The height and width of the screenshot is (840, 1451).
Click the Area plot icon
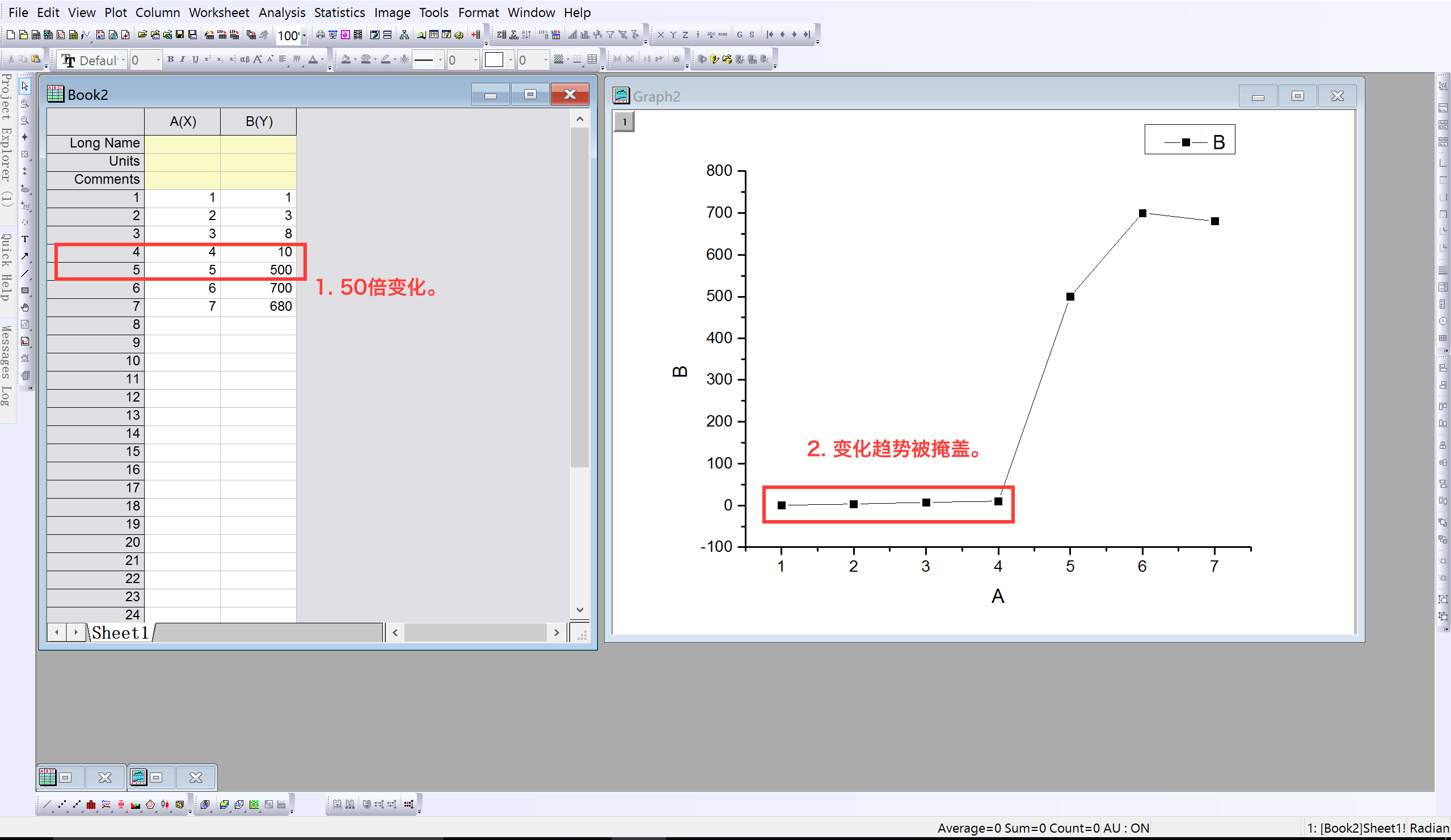point(136,804)
